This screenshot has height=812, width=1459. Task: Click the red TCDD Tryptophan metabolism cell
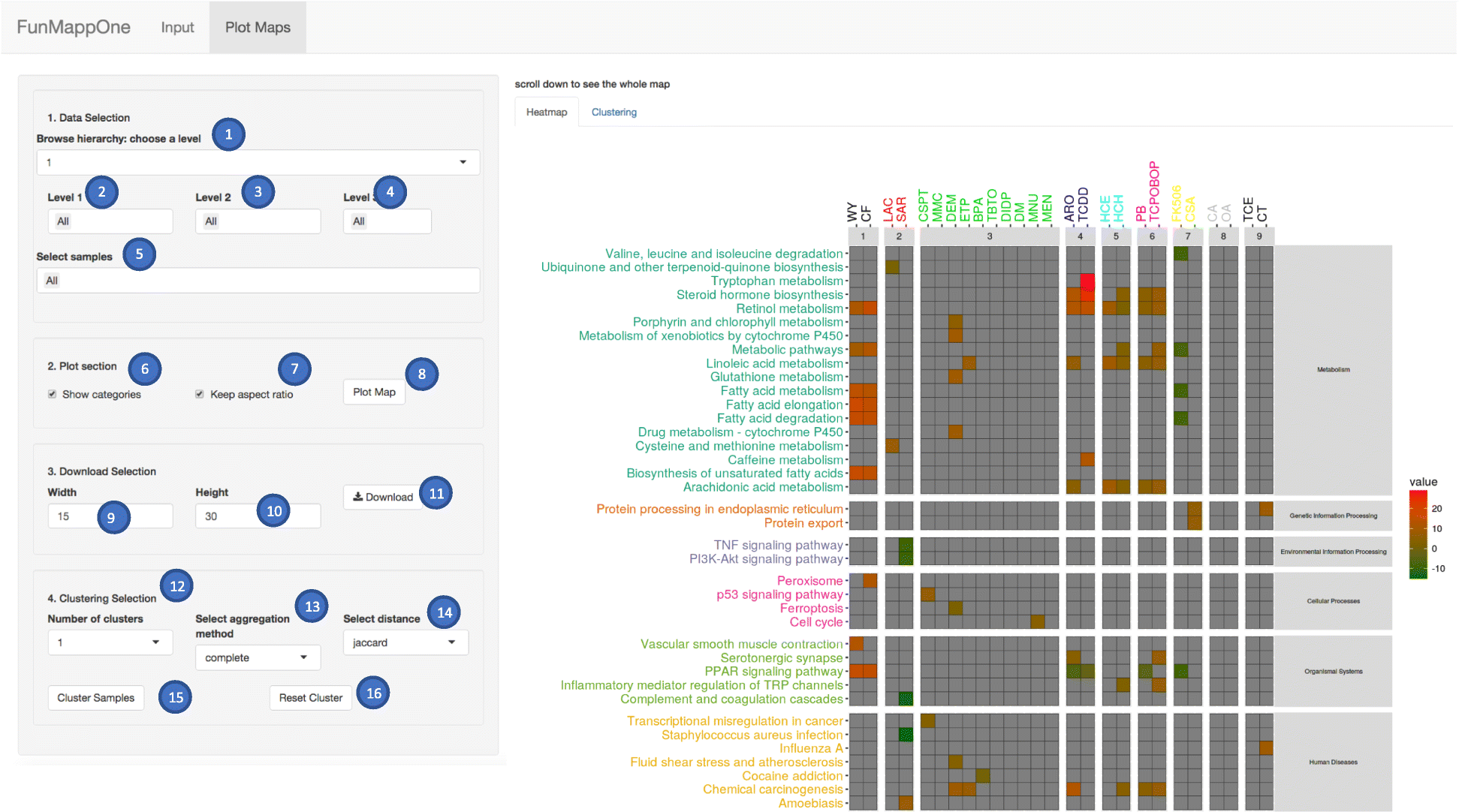point(1087,281)
